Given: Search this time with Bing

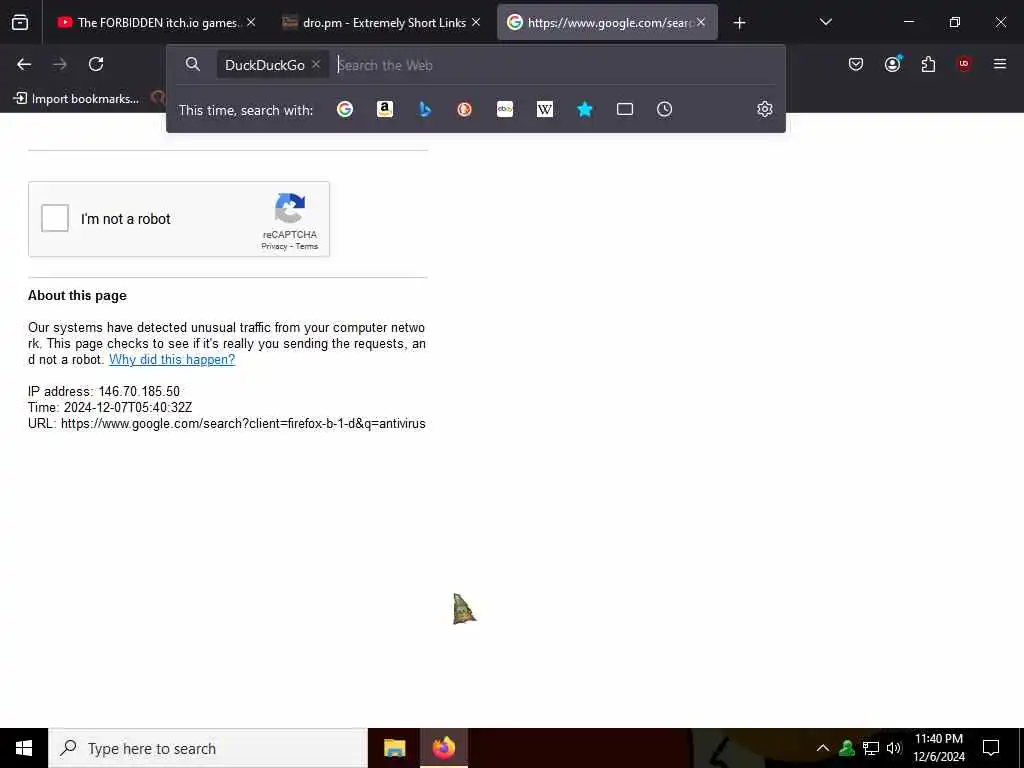Looking at the screenshot, I should (424, 109).
